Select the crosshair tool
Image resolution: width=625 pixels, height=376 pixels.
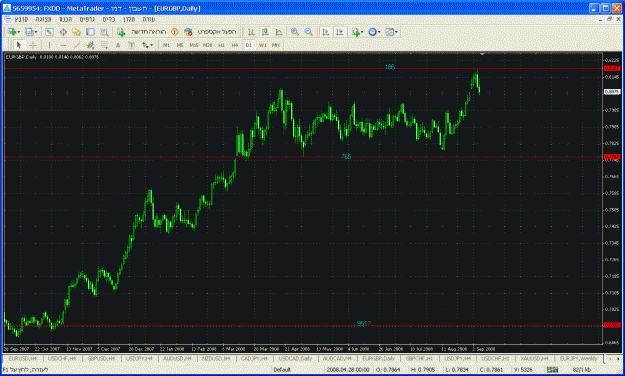(x=33, y=45)
